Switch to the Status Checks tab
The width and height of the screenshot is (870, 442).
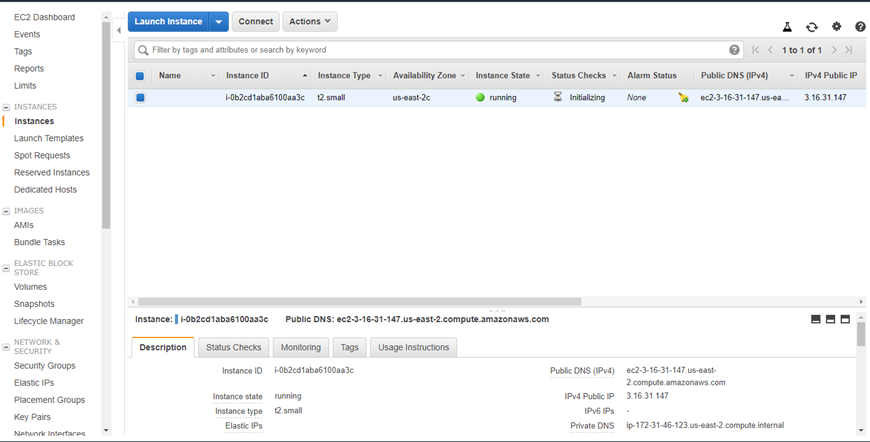pos(234,347)
